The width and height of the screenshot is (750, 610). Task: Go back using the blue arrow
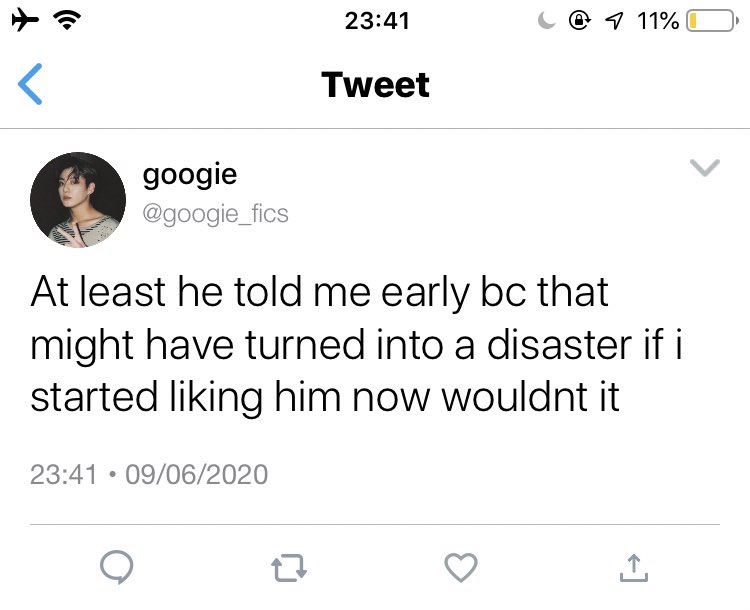[x=30, y=84]
